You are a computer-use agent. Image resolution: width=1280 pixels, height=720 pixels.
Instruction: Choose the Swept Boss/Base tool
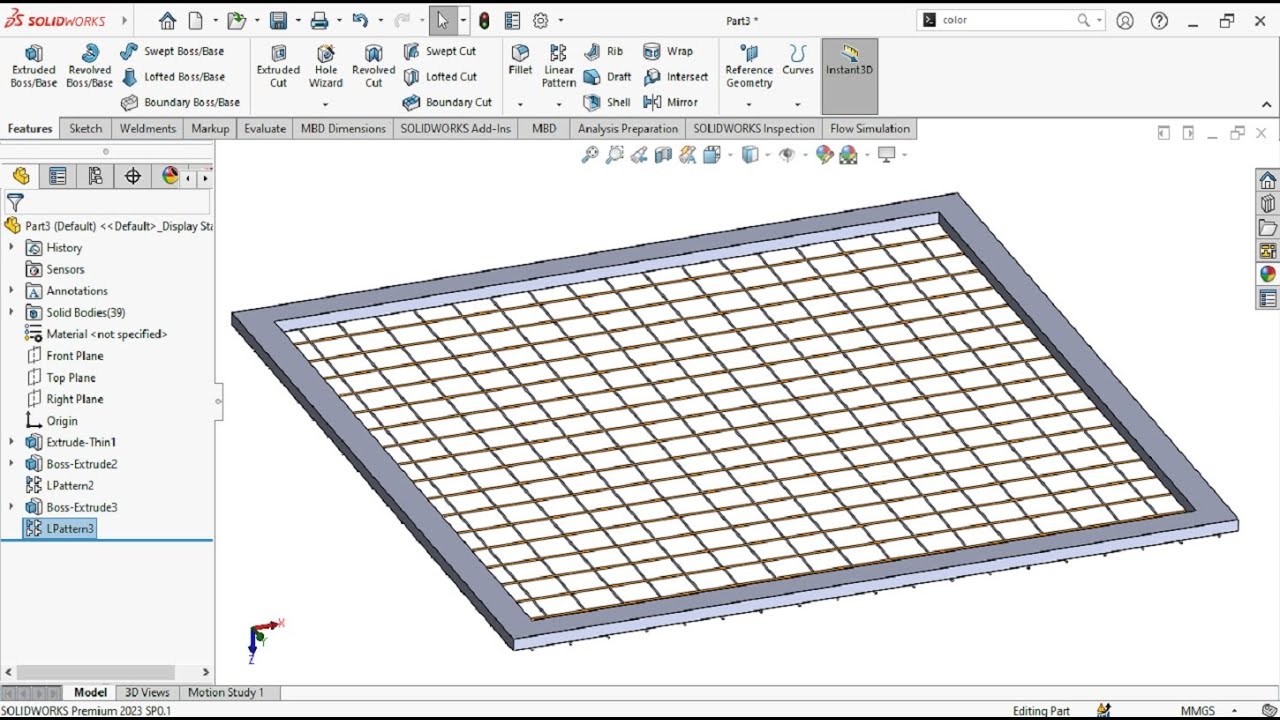point(172,51)
